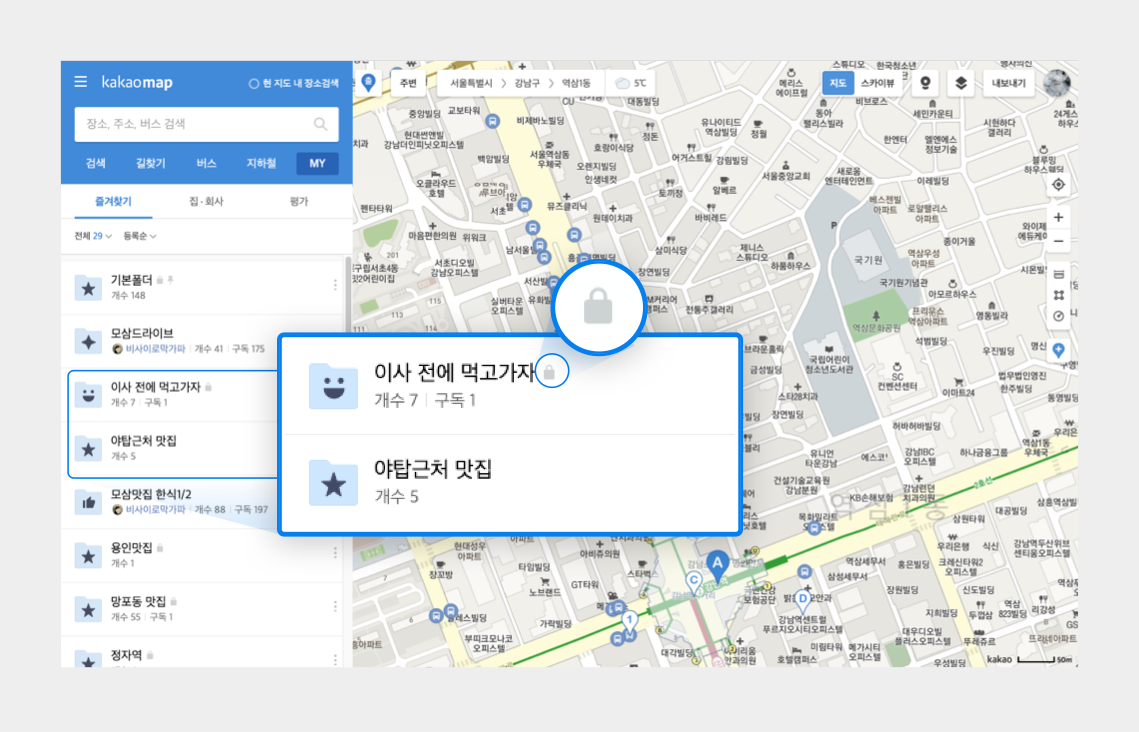Switch to 스카이뷰 view

point(877,83)
